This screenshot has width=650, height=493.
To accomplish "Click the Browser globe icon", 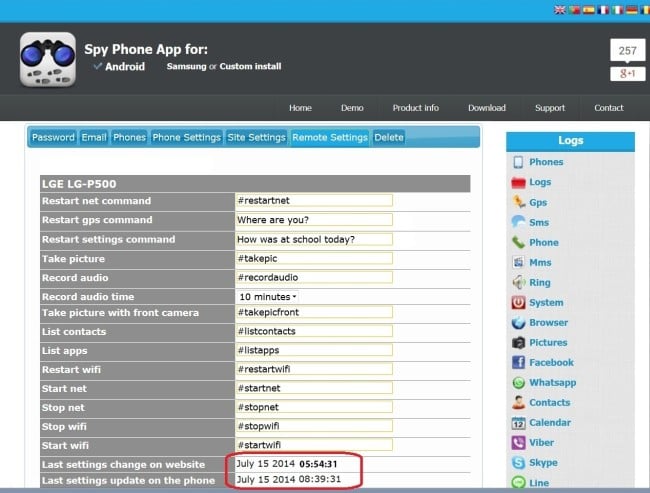I will click(x=518, y=323).
